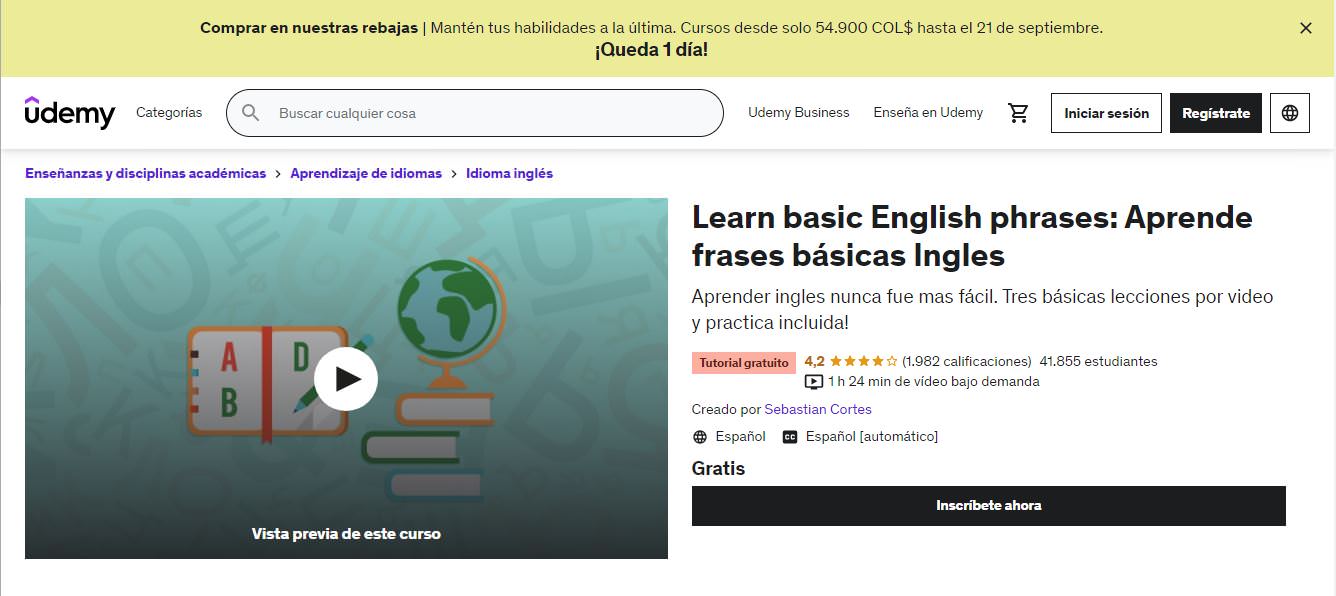Open the language selector globe button
The height and width of the screenshot is (596, 1336).
pos(1290,113)
